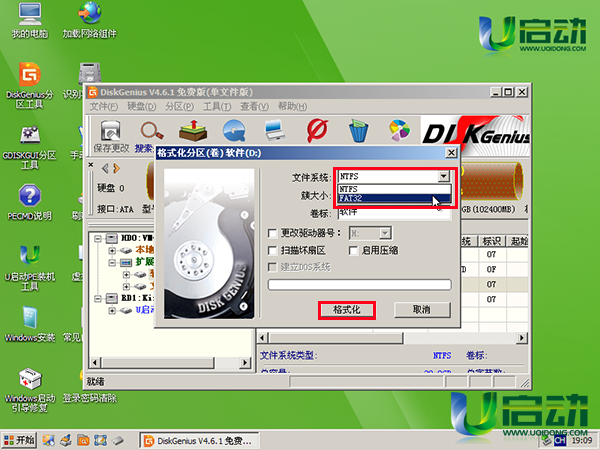
Task: Click the blue trash bin delete partition icon
Action: 359,130
